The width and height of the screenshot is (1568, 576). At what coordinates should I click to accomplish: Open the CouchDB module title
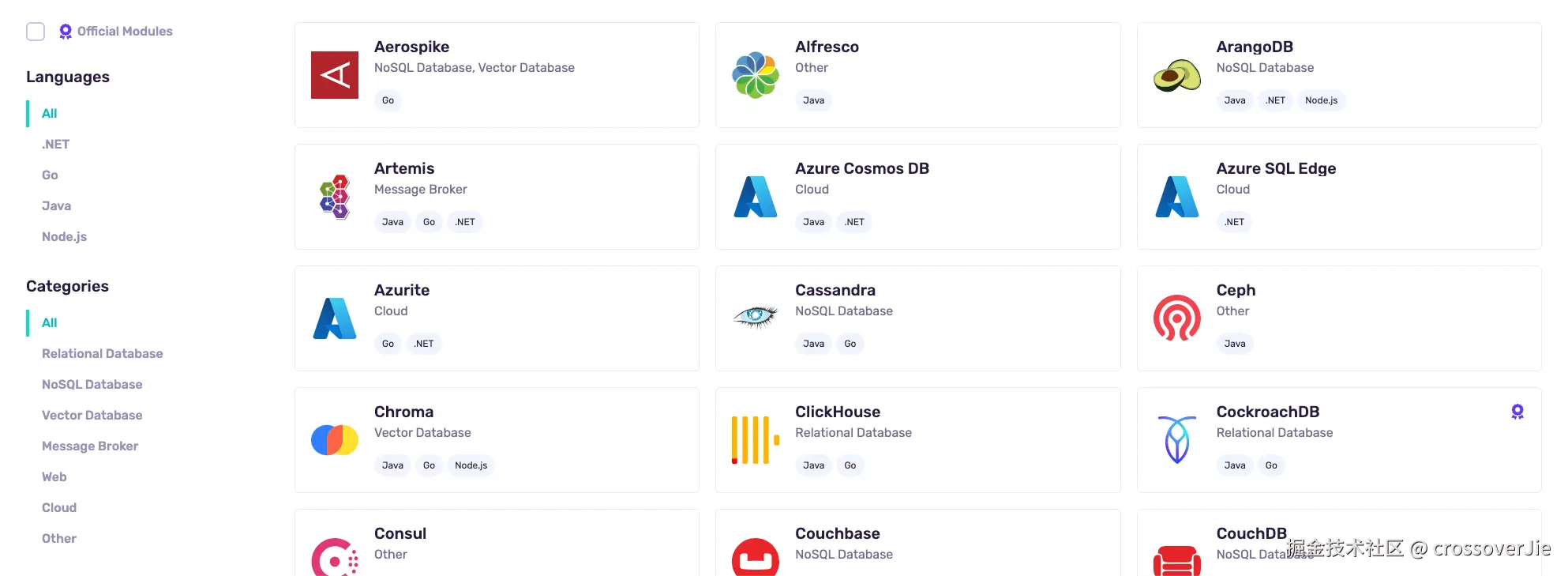click(1251, 533)
